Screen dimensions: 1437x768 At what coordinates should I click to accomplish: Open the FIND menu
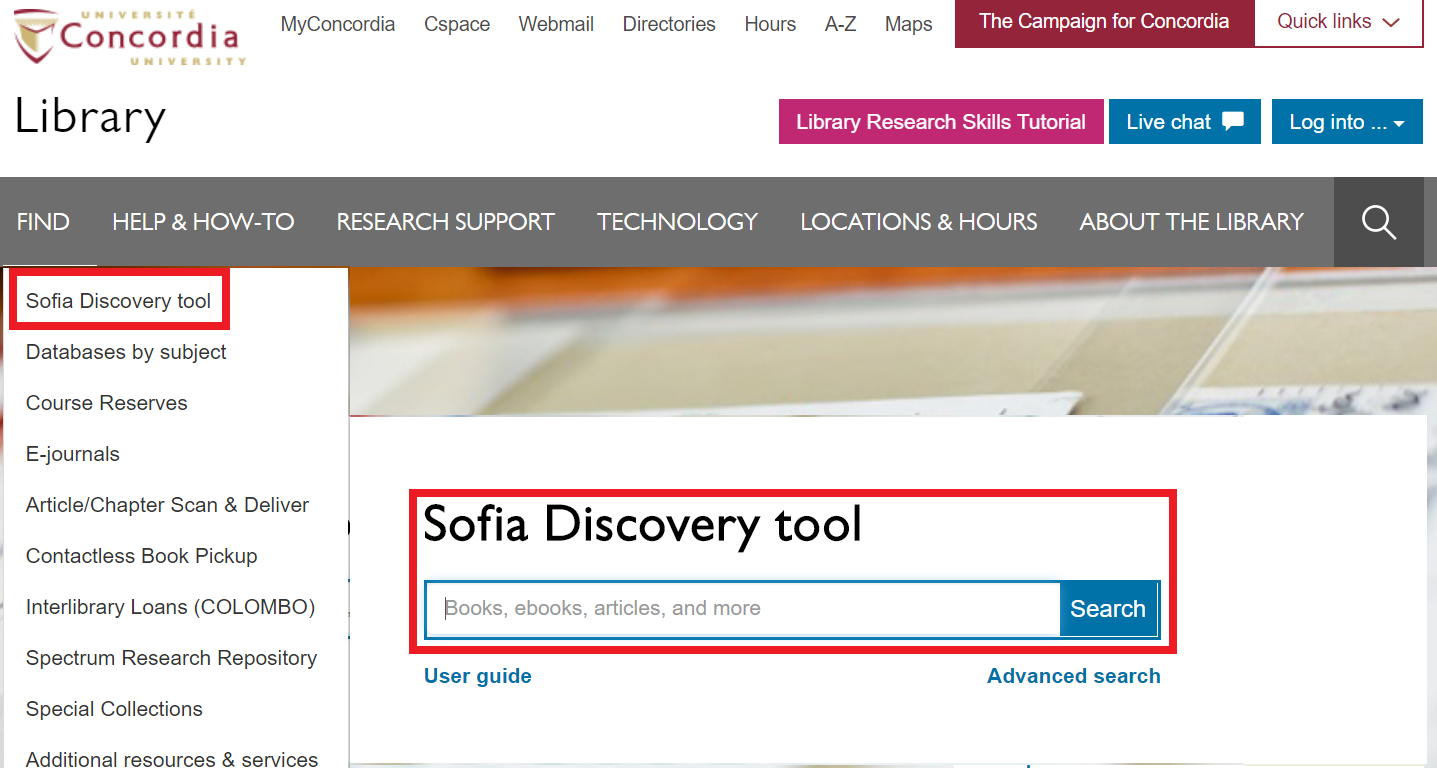pos(43,222)
